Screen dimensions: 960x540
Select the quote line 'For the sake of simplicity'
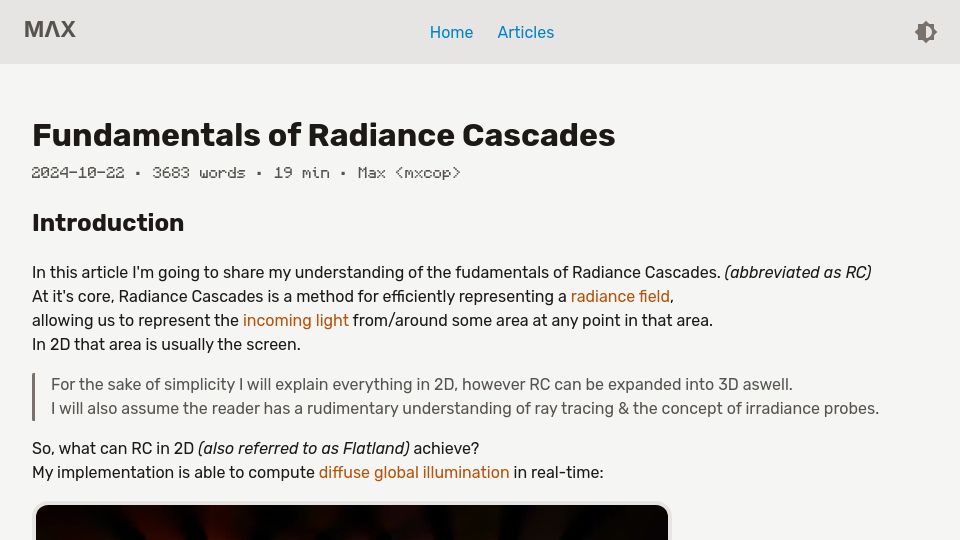tap(421, 384)
